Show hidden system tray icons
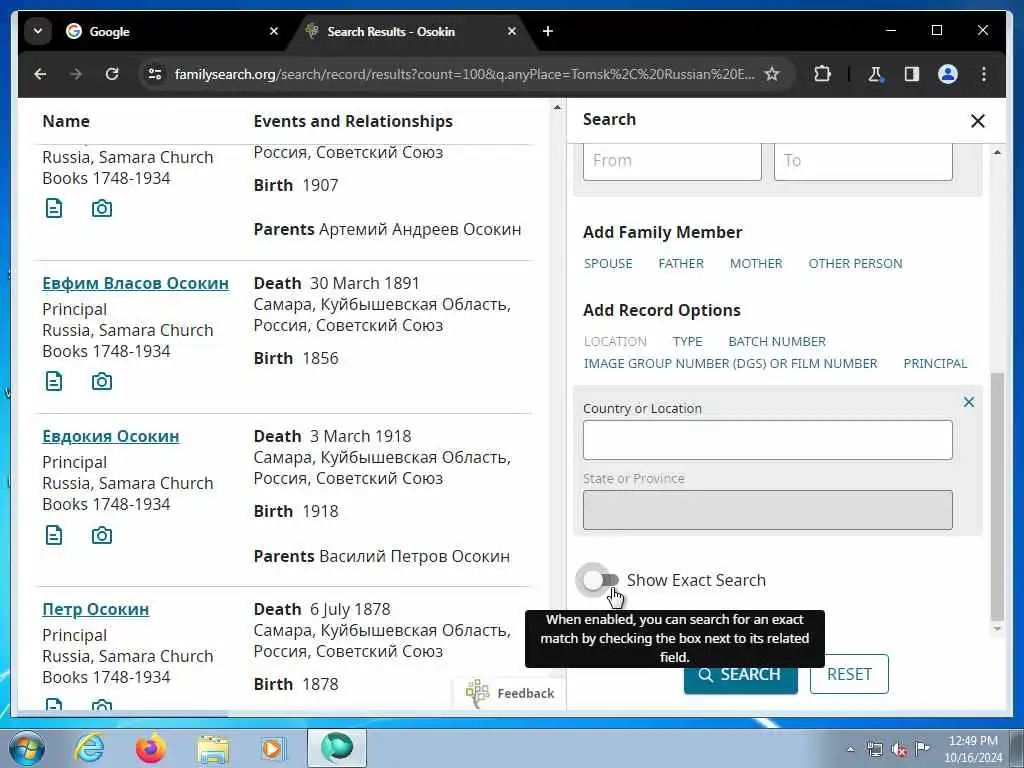This screenshot has height=768, width=1024. [x=850, y=749]
